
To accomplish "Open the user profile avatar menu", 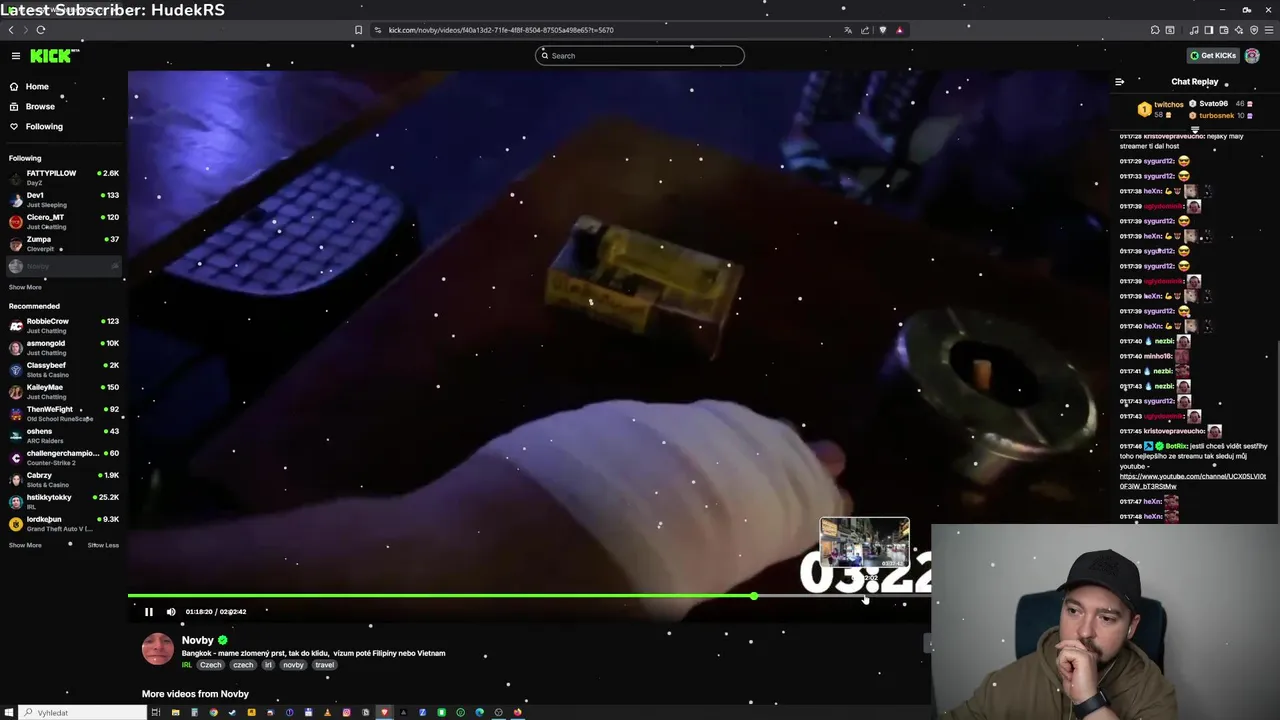I will (x=1252, y=56).
